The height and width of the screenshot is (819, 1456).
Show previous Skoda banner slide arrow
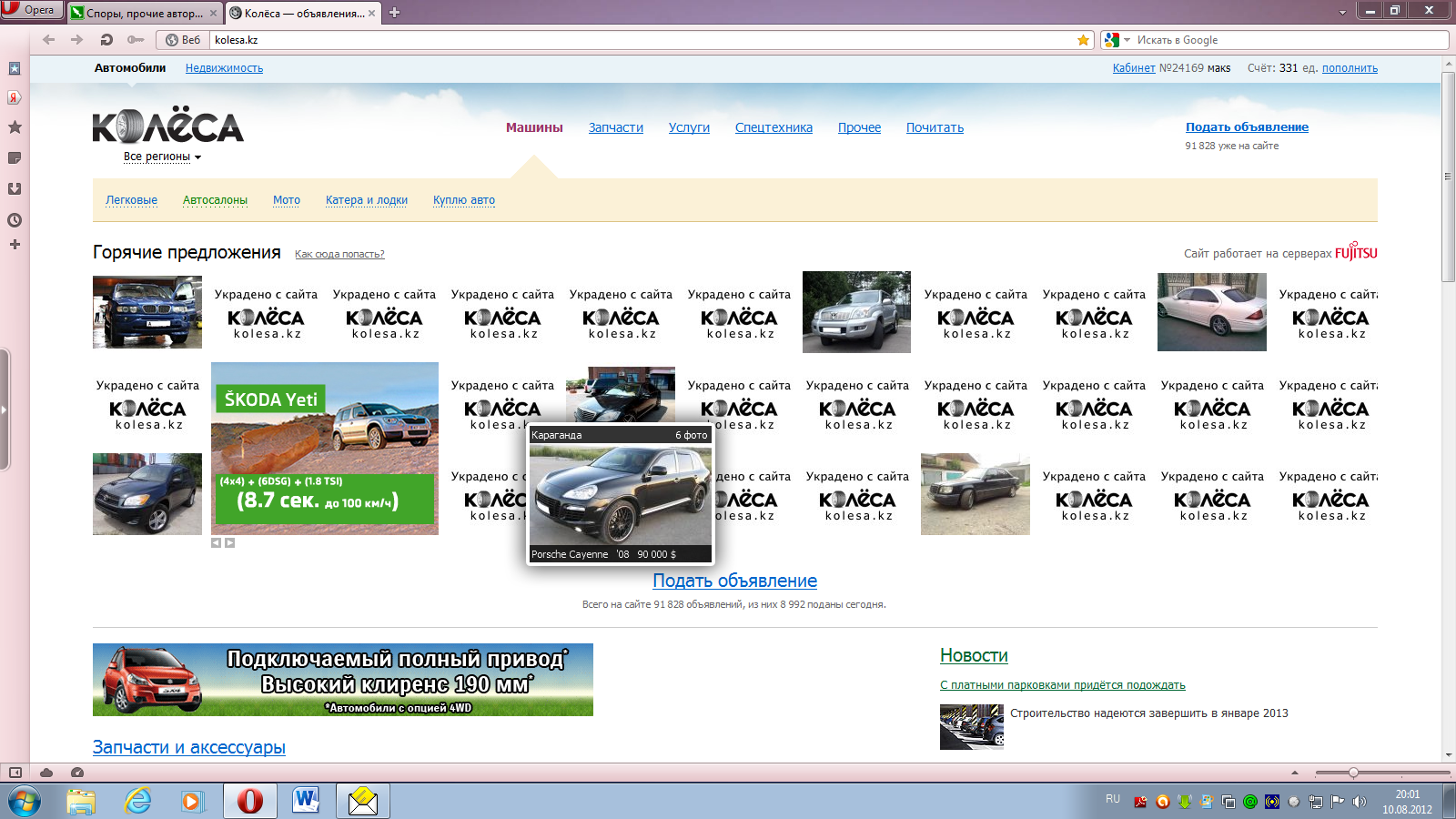[217, 543]
